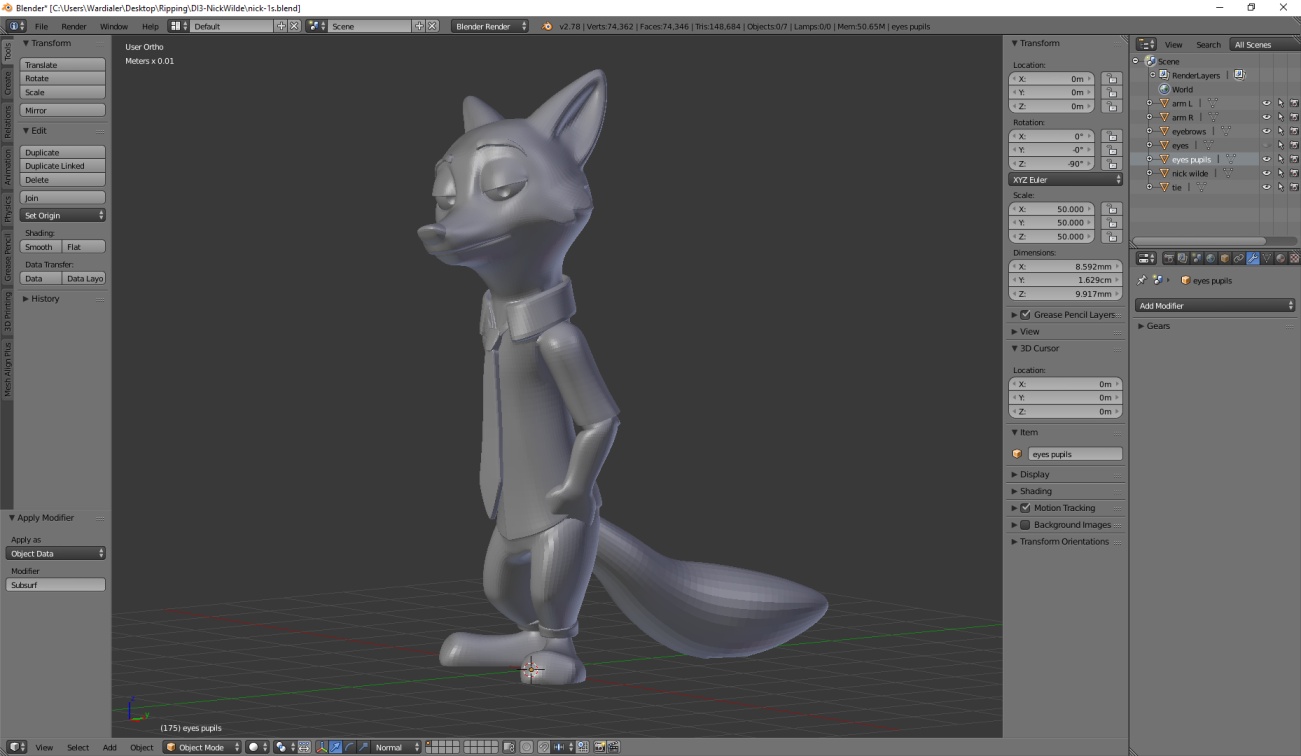
Task: Lock the X location axis
Action: coord(1111,79)
